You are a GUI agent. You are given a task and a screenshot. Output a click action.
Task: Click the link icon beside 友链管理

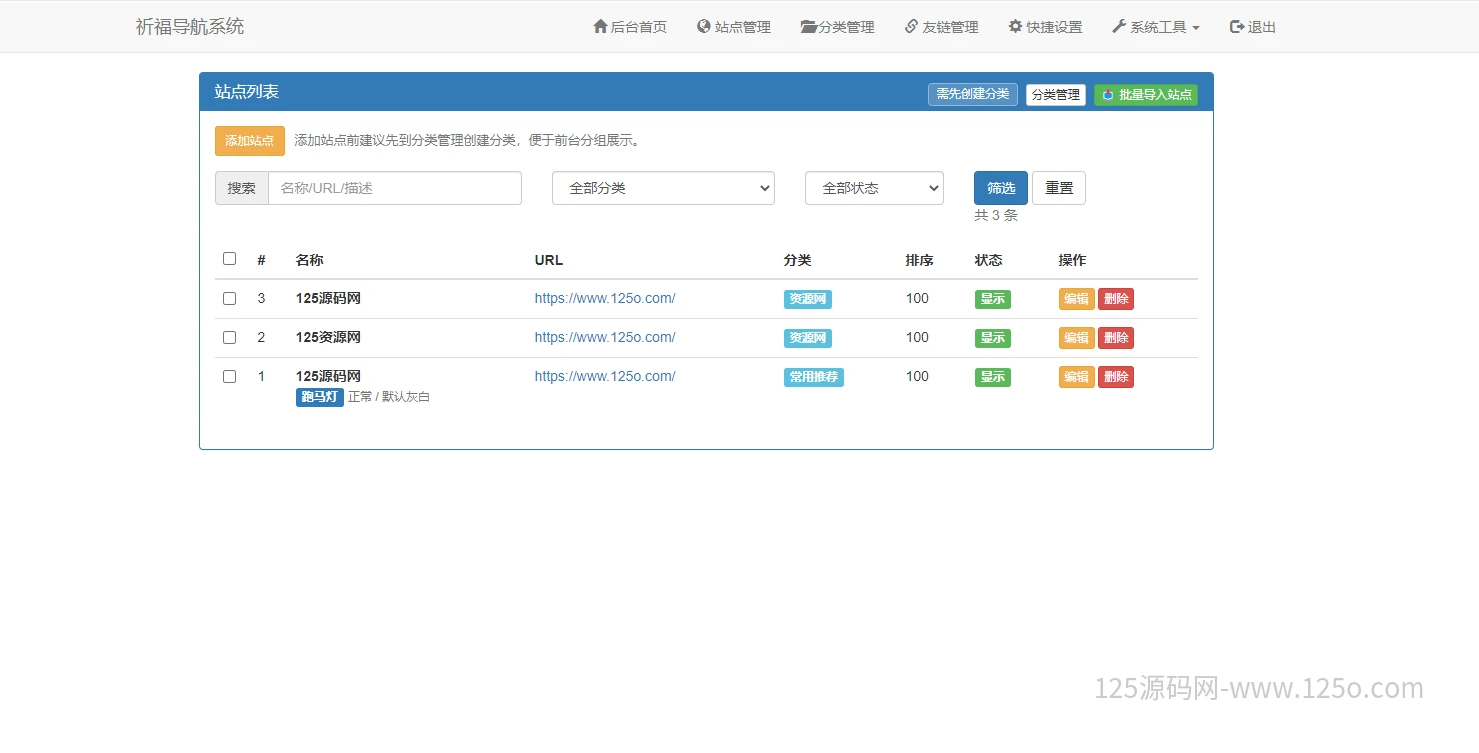(911, 27)
